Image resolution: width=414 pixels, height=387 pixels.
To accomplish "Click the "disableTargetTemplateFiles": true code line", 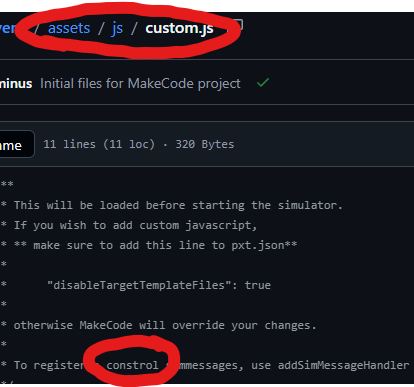I will click(x=159, y=285).
